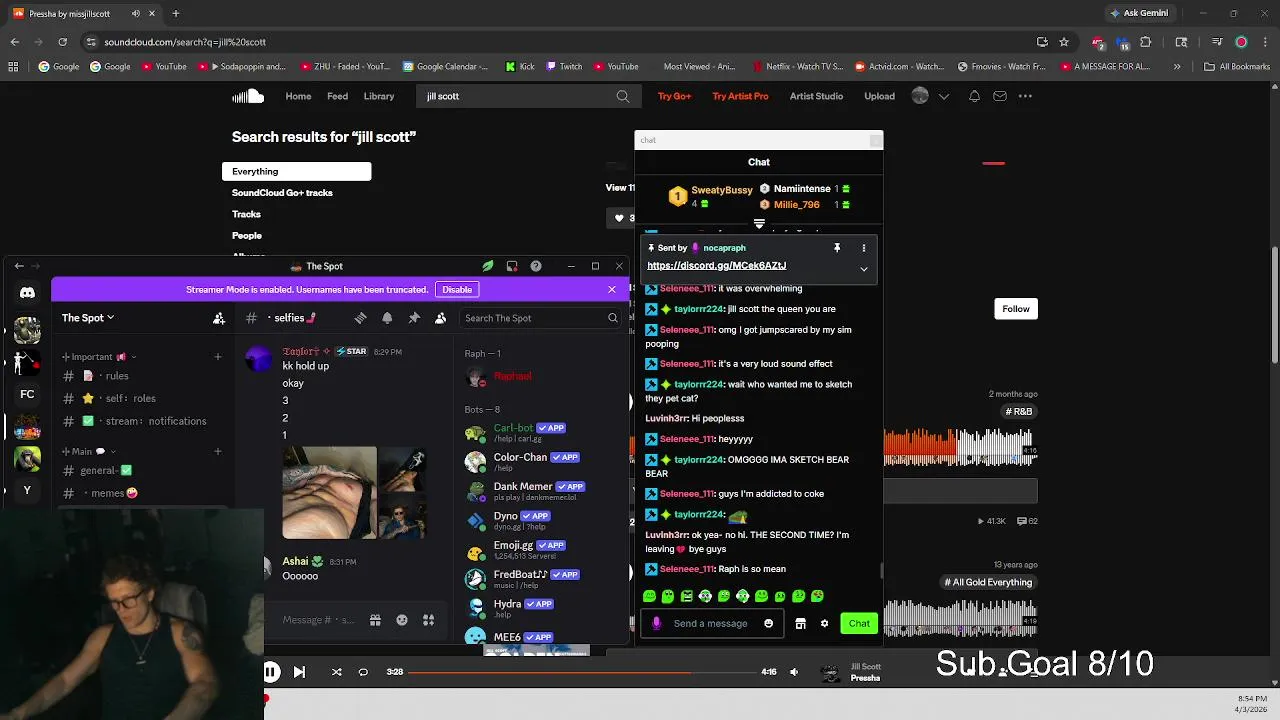
Task: Dismiss the Streamer Mode banner
Action: 612,289
